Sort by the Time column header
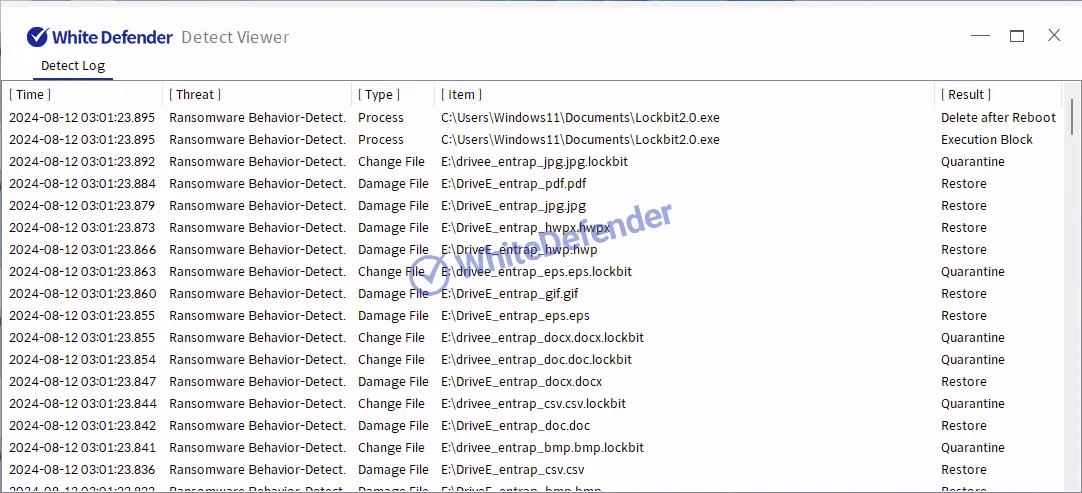 30,94
